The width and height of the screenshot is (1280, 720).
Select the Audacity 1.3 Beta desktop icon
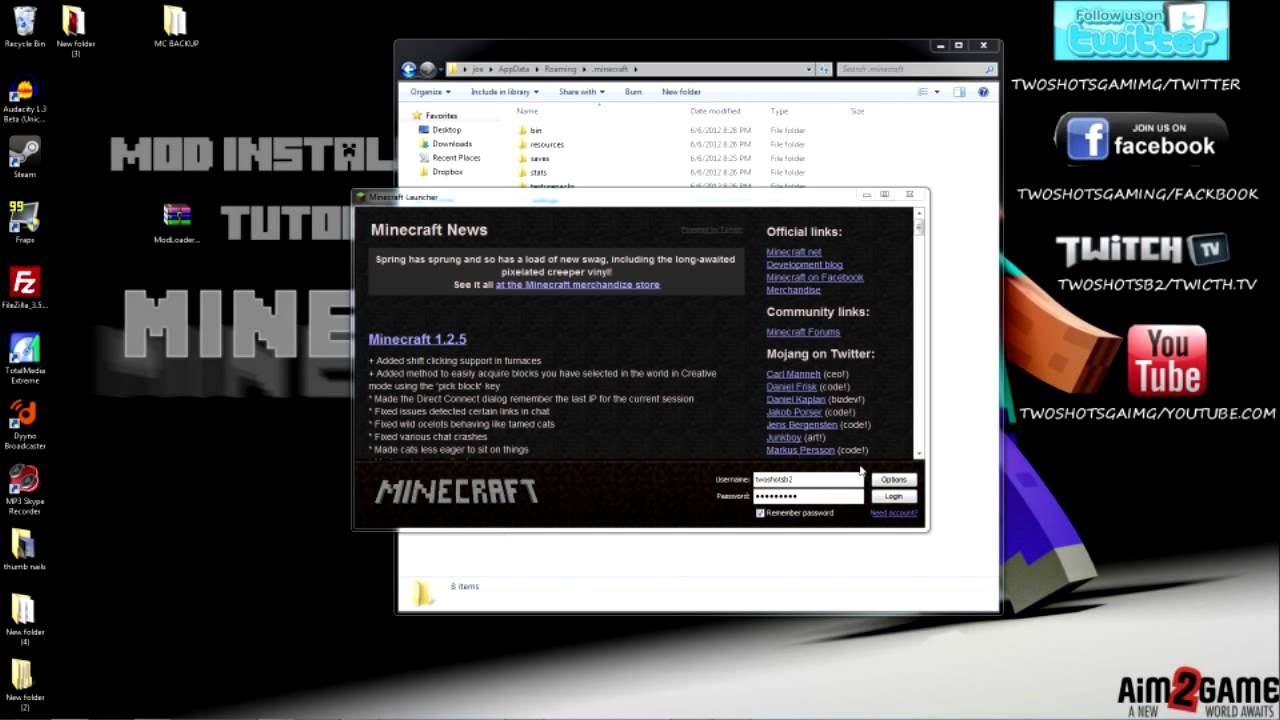coord(25,100)
